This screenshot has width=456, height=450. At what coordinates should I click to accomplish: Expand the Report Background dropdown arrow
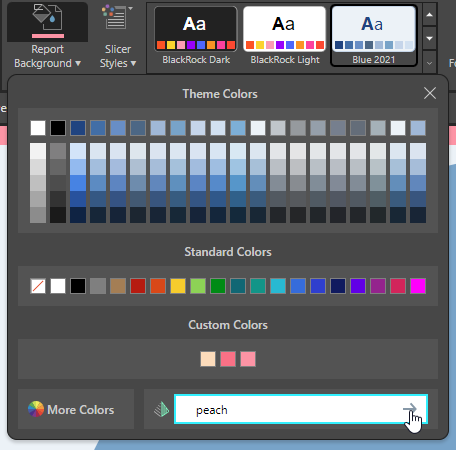78,63
